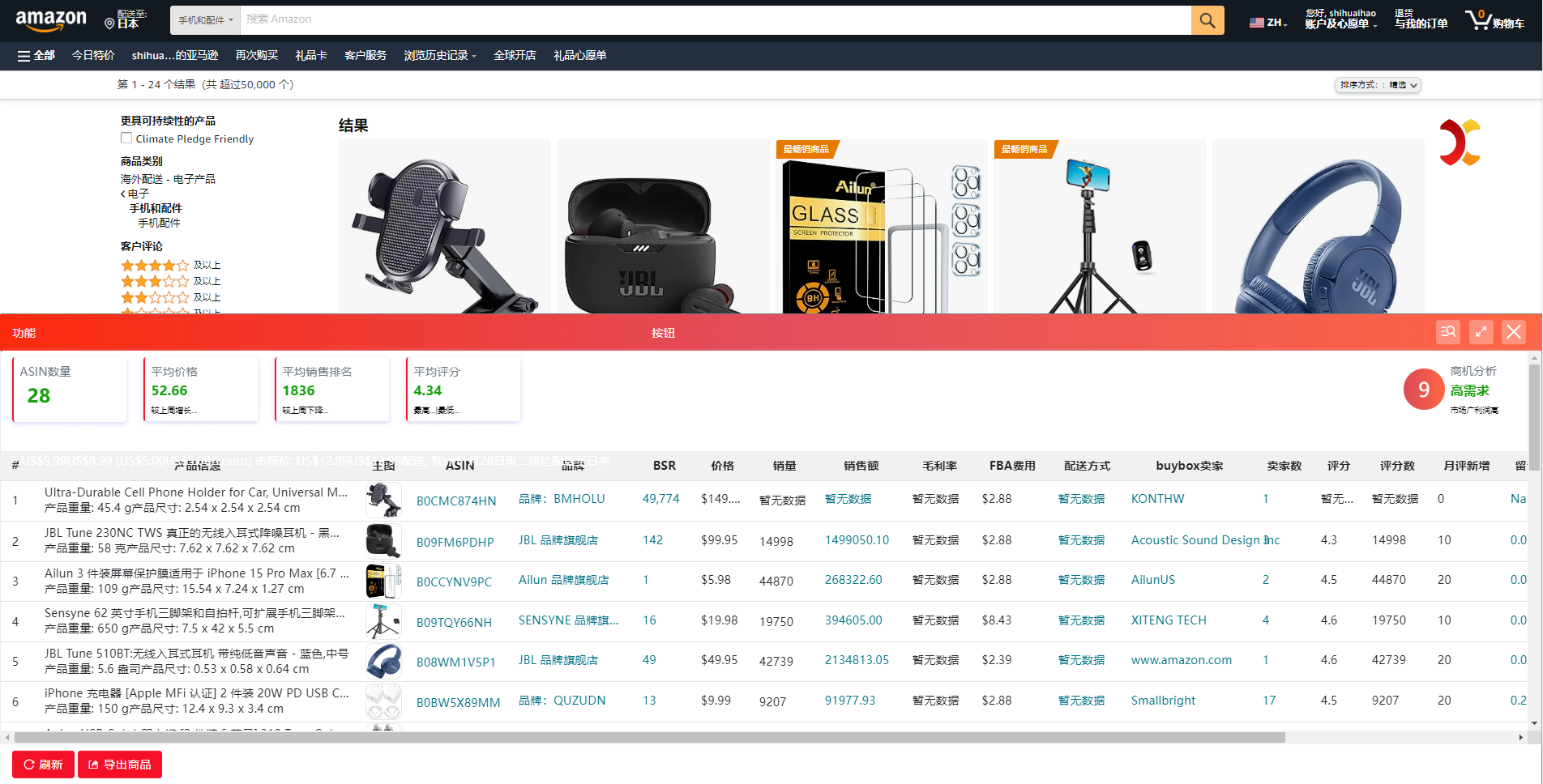Screen dimensions: 1543x784
Task: Sort by BSR column header
Action: [664, 466]
